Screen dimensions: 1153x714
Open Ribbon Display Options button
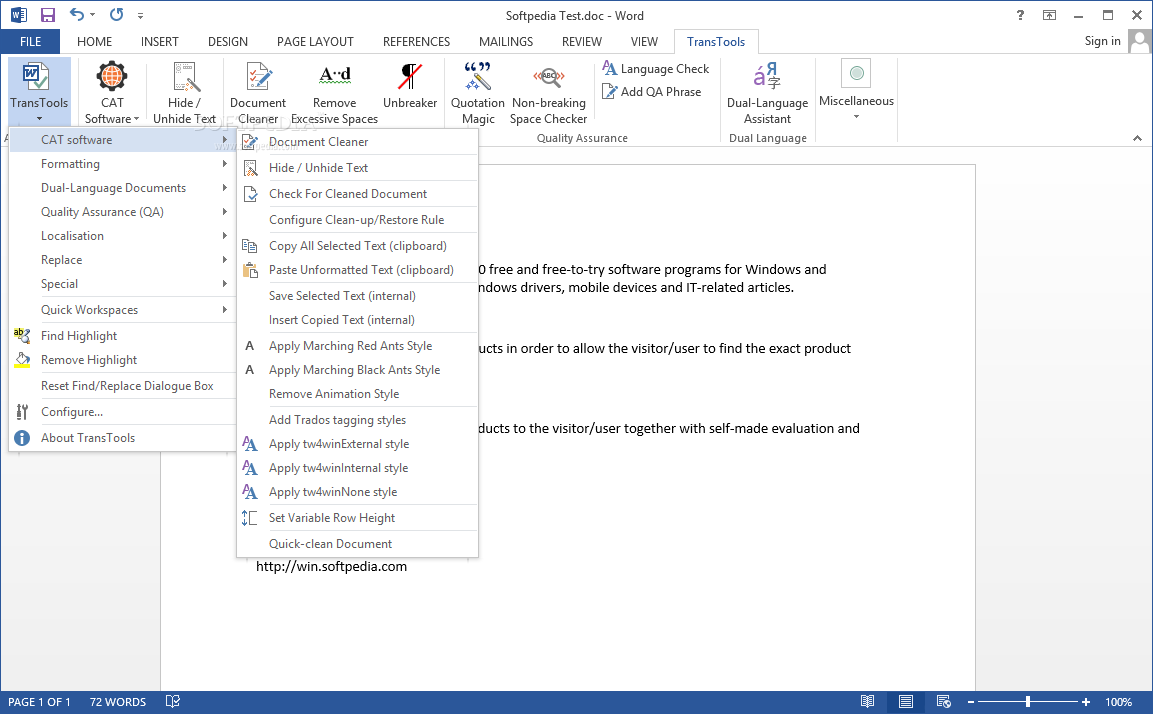1049,15
